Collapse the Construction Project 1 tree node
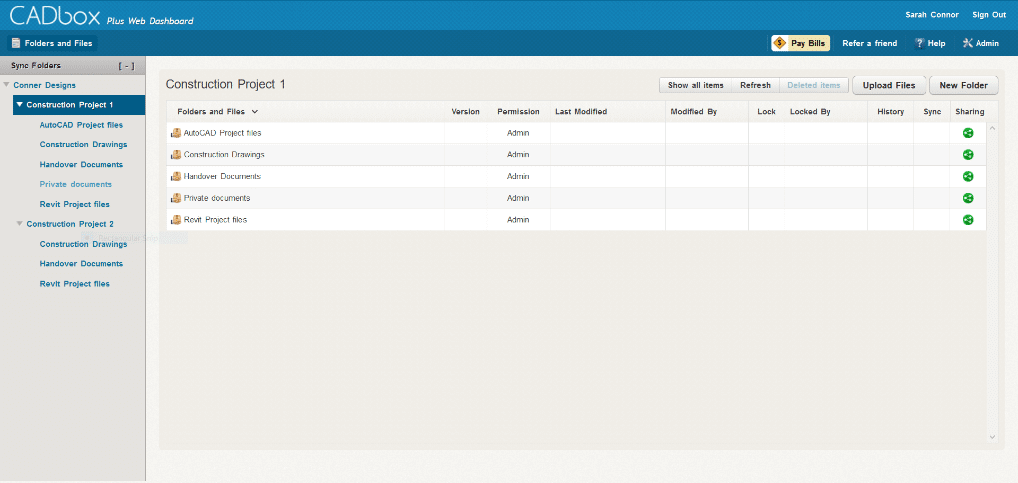 [x=19, y=104]
